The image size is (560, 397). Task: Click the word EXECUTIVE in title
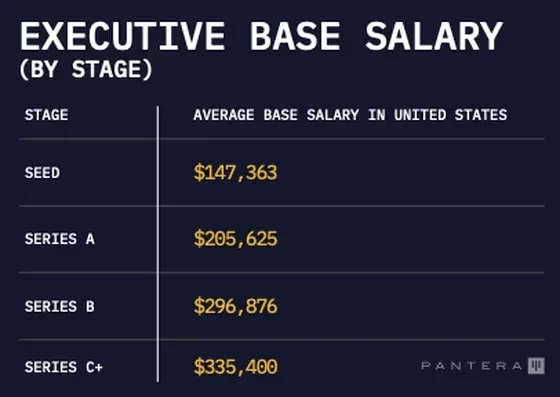pos(122,36)
